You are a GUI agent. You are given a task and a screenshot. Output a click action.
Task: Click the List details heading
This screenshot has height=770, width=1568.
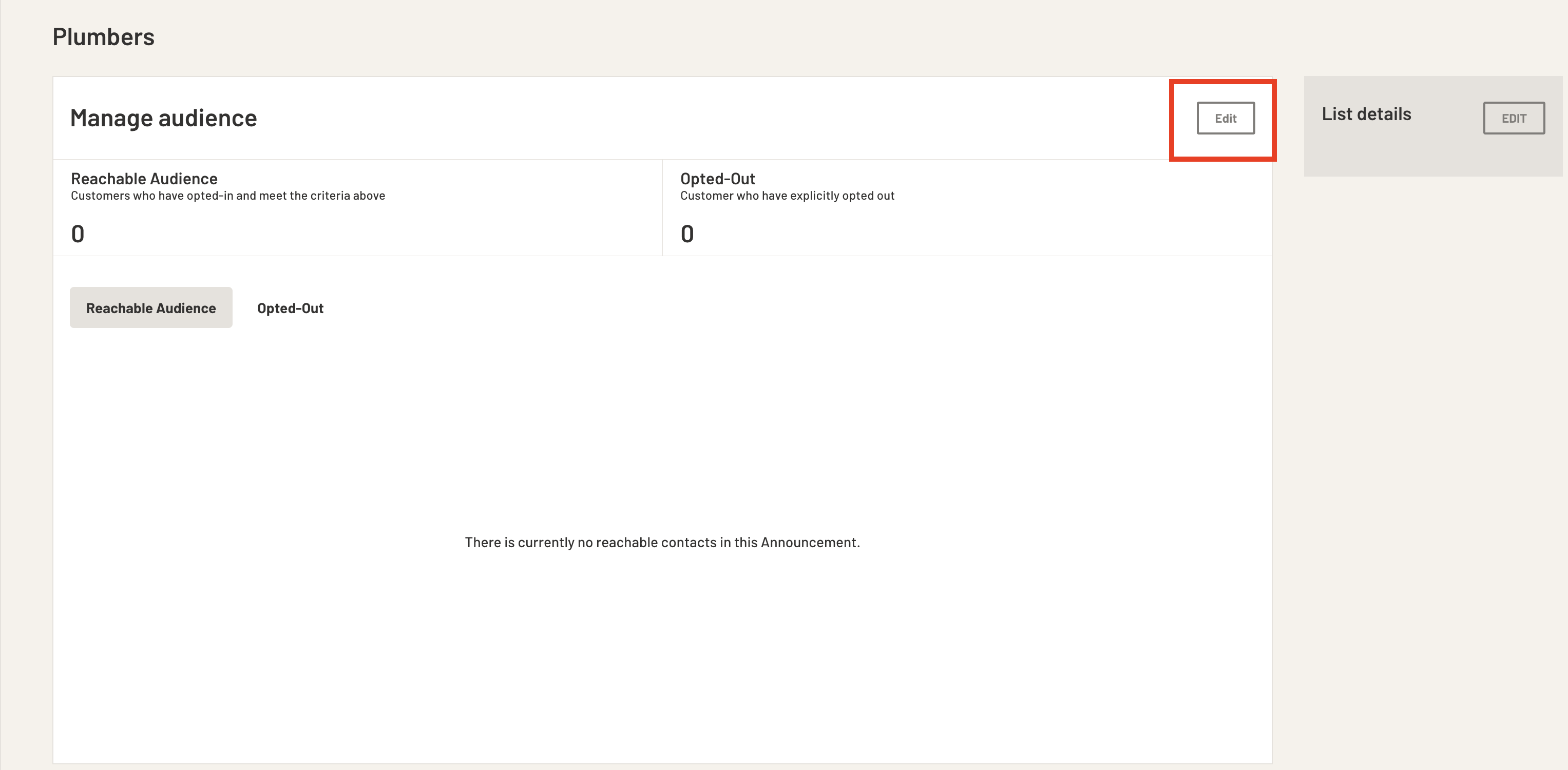tap(1366, 114)
